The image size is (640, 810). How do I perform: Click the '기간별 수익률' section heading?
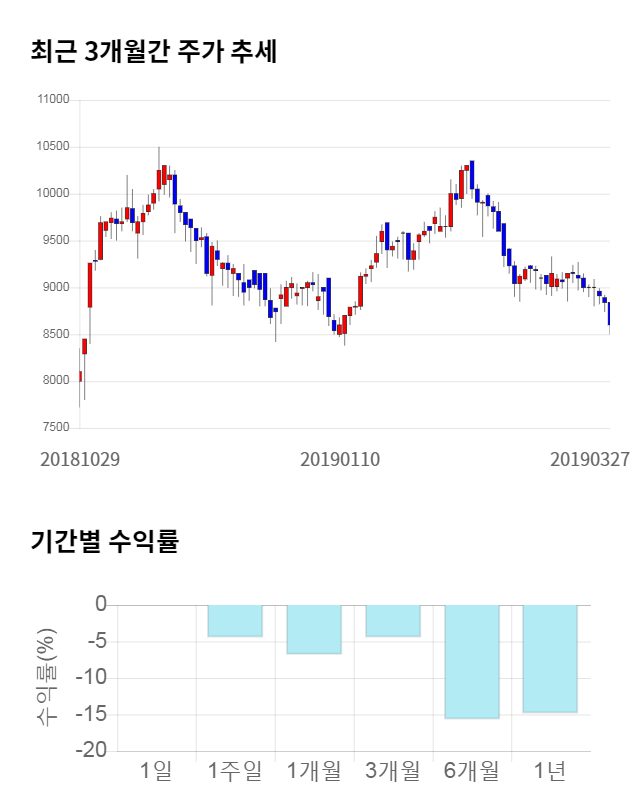pyautogui.click(x=104, y=543)
